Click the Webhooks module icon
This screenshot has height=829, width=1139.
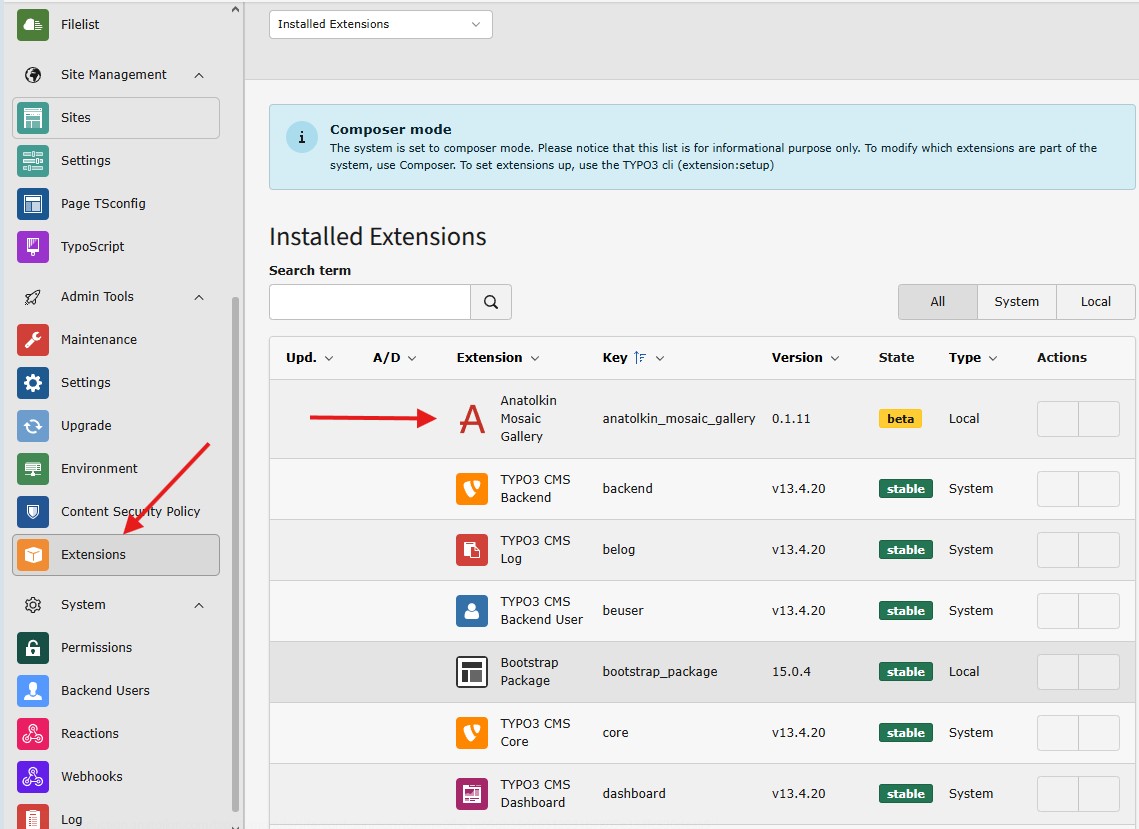click(33, 777)
